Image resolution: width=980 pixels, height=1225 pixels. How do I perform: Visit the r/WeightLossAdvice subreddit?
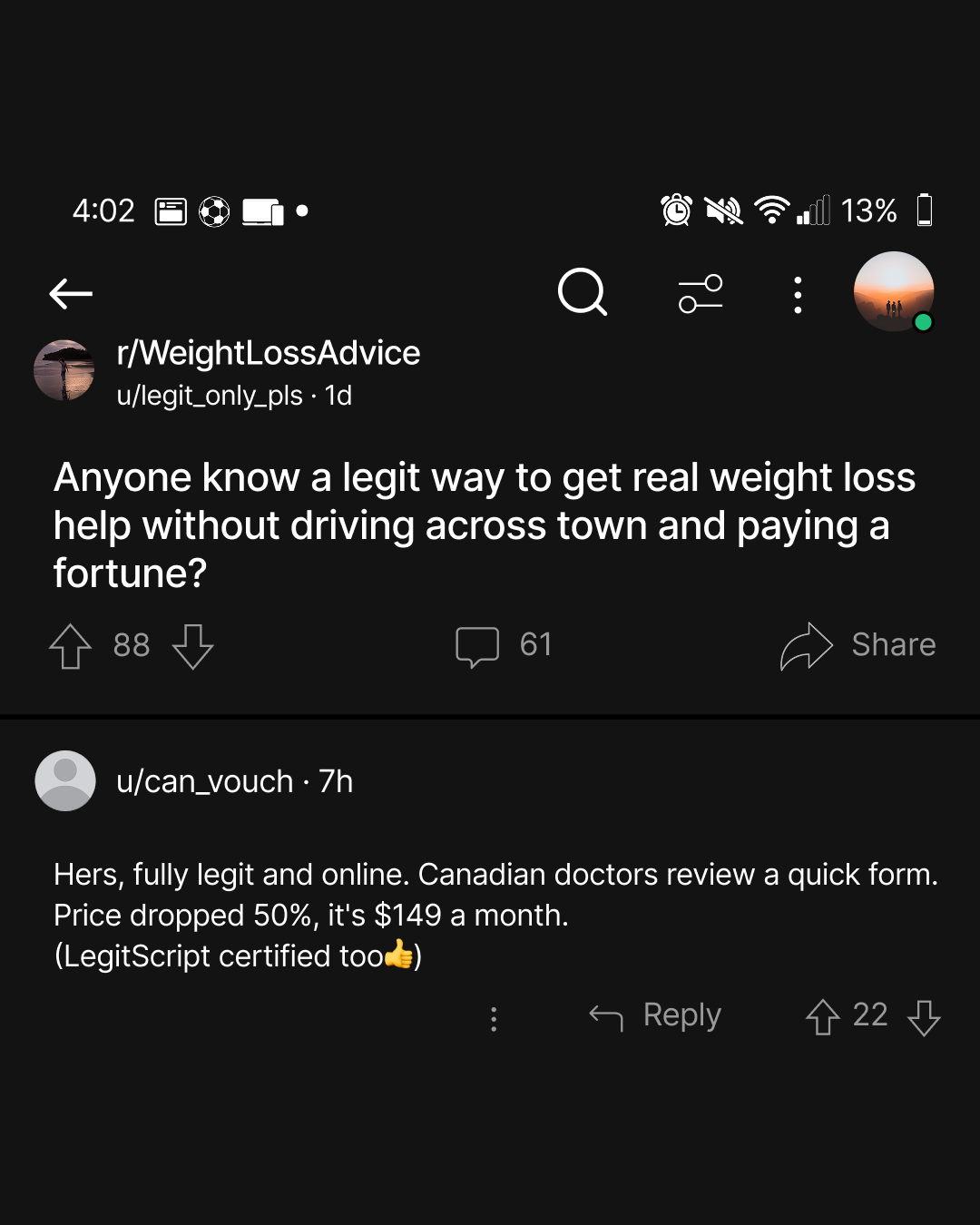point(269,353)
